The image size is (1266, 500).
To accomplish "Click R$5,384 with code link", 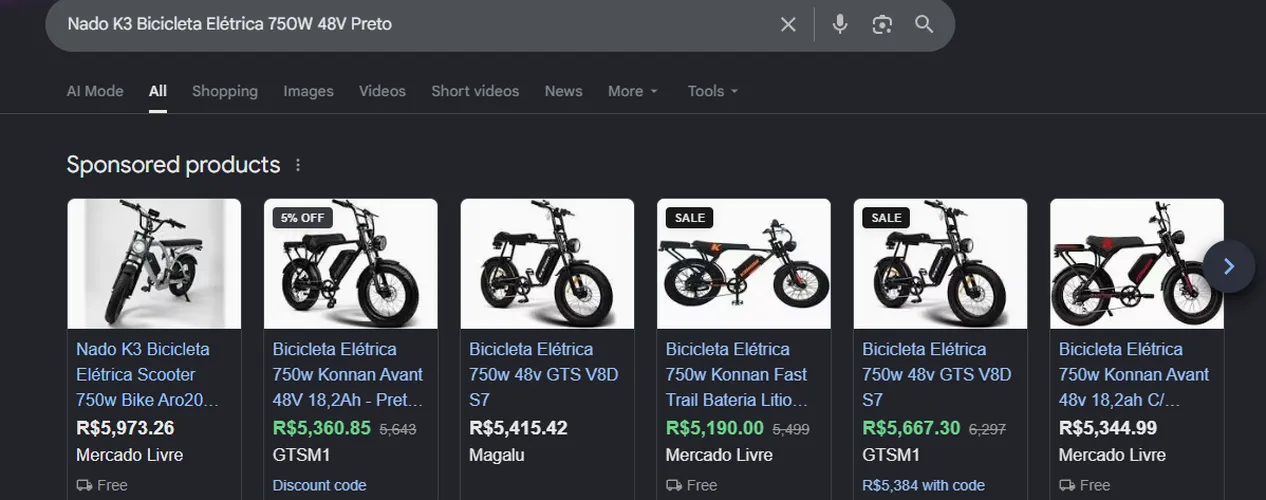I will 924,485.
